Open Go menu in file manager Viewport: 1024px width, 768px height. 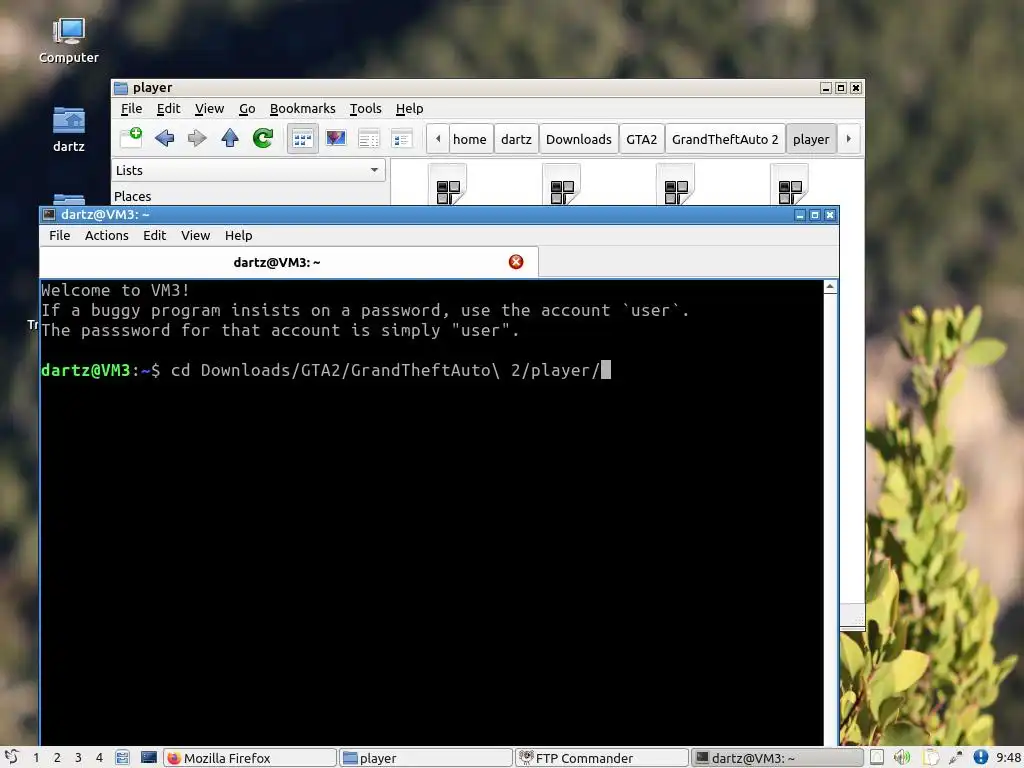247,108
